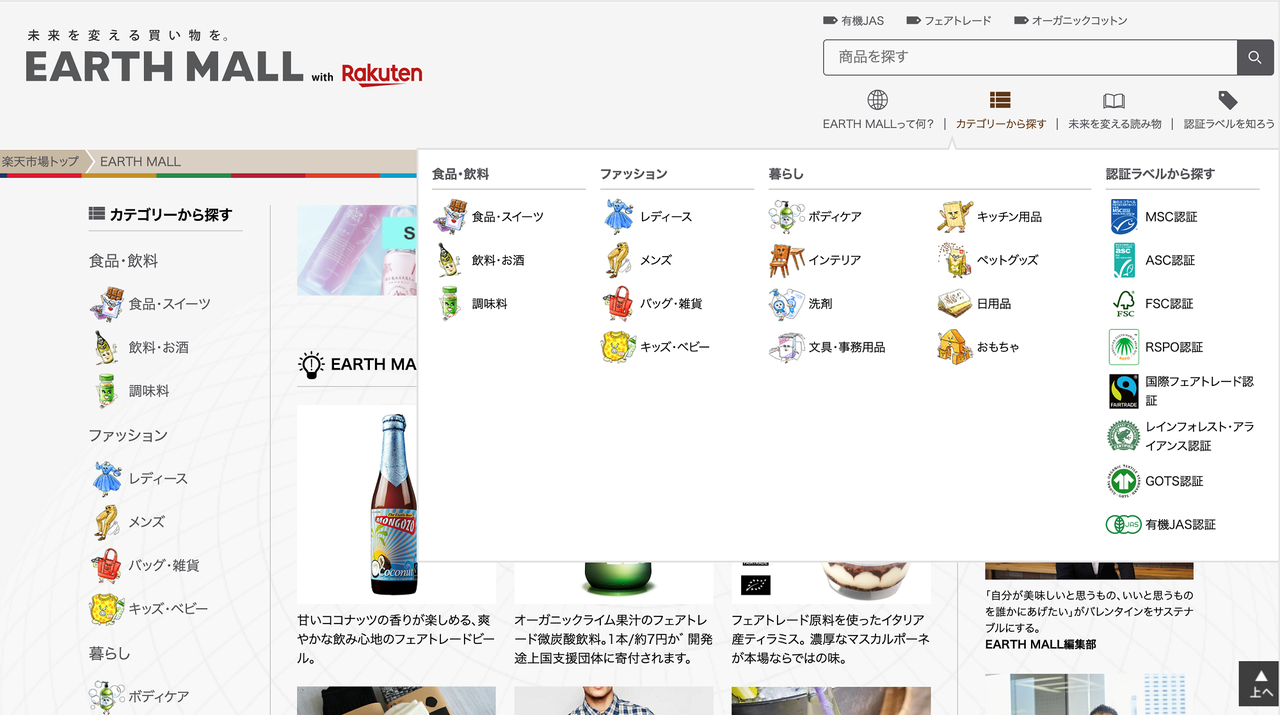This screenshot has height=715, width=1280.
Task: Click the 文具・事務用品 stationery icon
Action: pos(786,347)
